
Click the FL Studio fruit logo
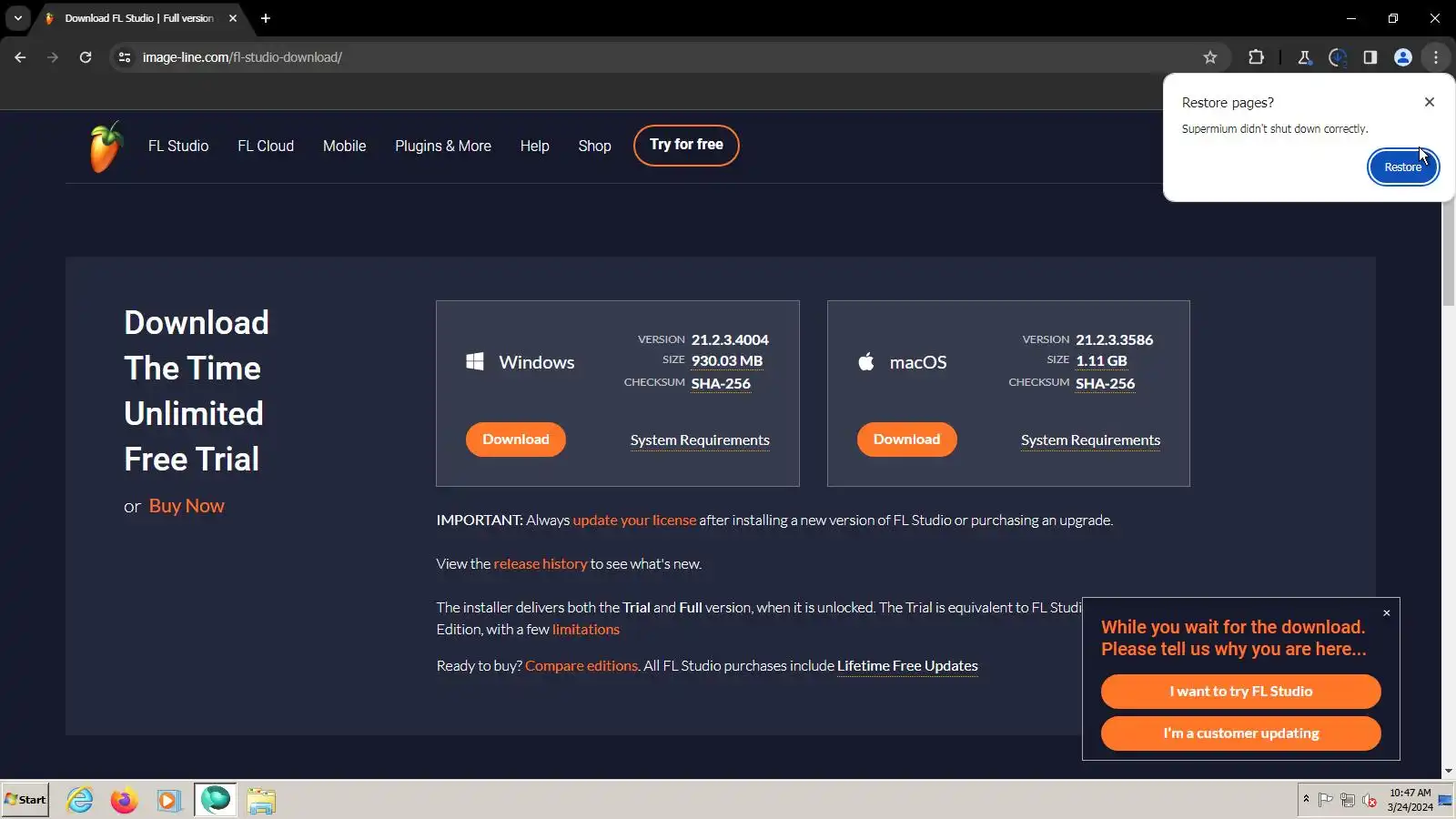pos(106,147)
